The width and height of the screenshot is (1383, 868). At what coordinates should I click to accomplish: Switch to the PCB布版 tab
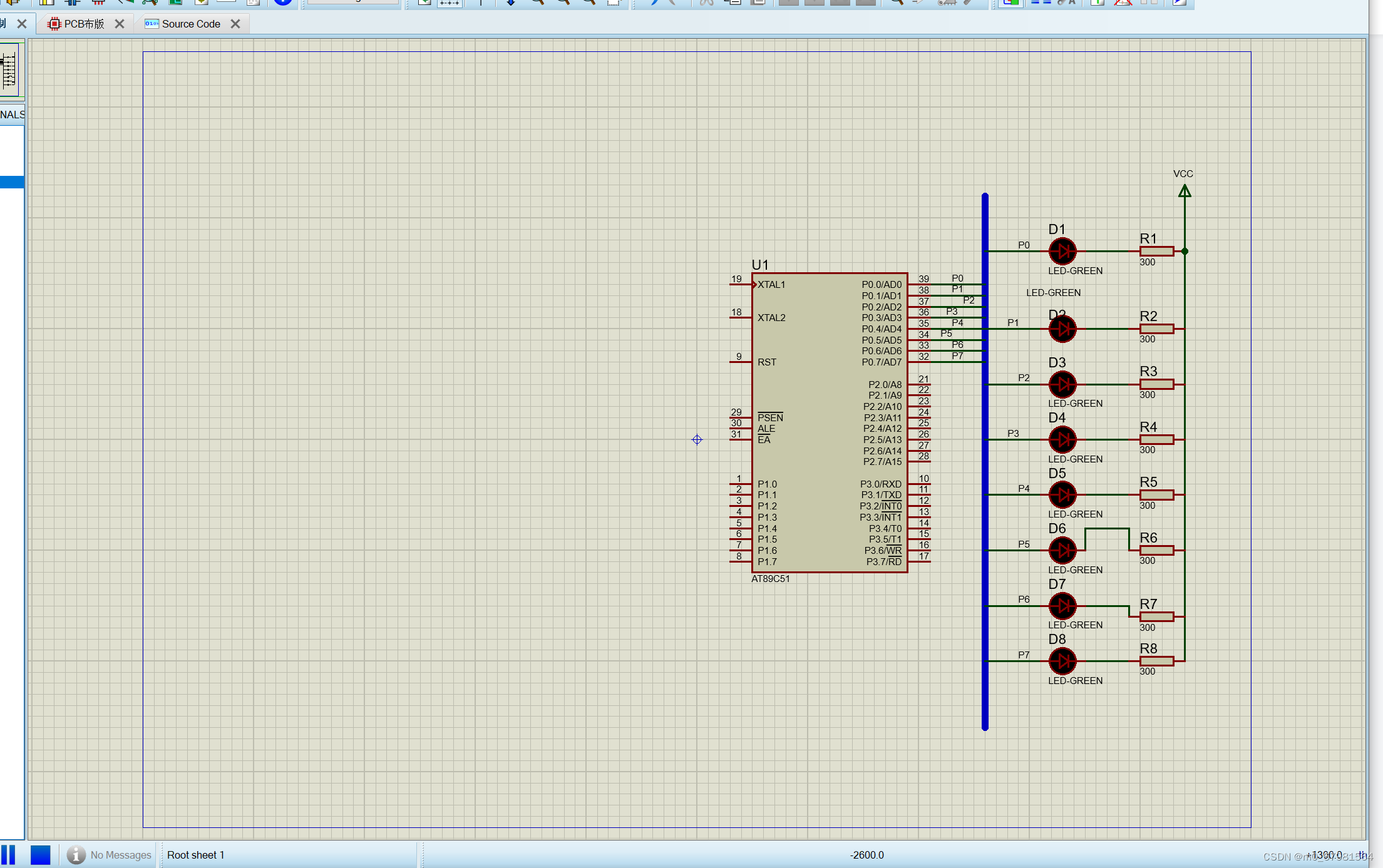click(x=83, y=24)
